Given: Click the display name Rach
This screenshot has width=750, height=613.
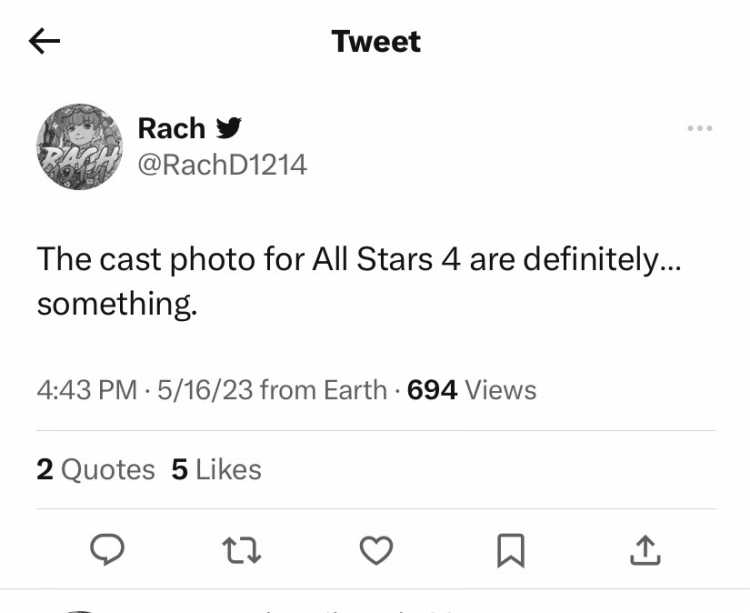Looking at the screenshot, I should coord(171,129).
